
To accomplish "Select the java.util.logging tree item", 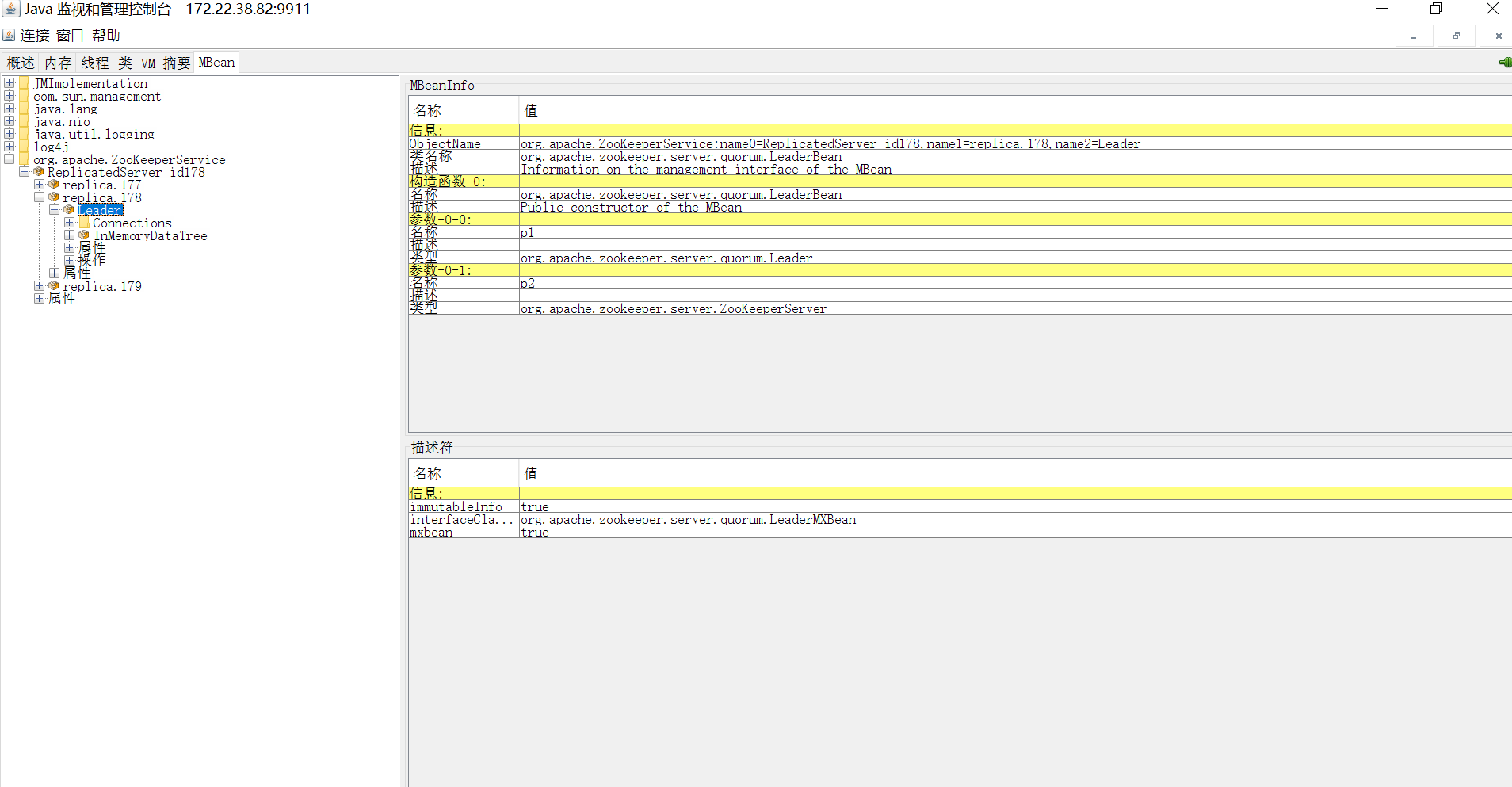I will 94,134.
